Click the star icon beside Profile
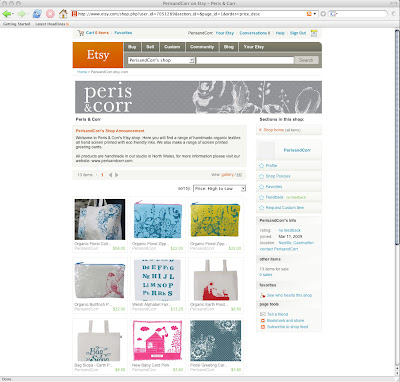This screenshot has height=382, width=400. point(262,166)
